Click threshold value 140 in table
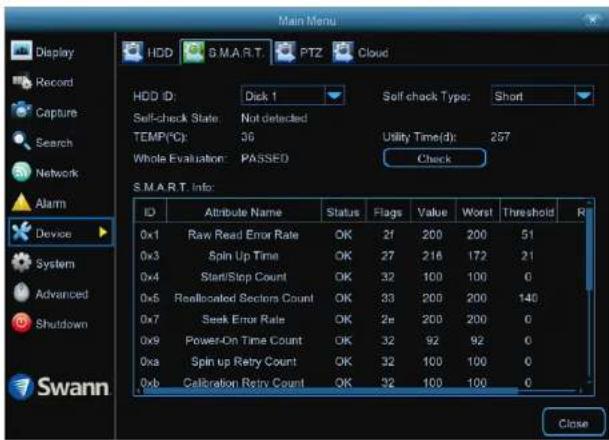The image size is (609, 440). tap(528, 298)
